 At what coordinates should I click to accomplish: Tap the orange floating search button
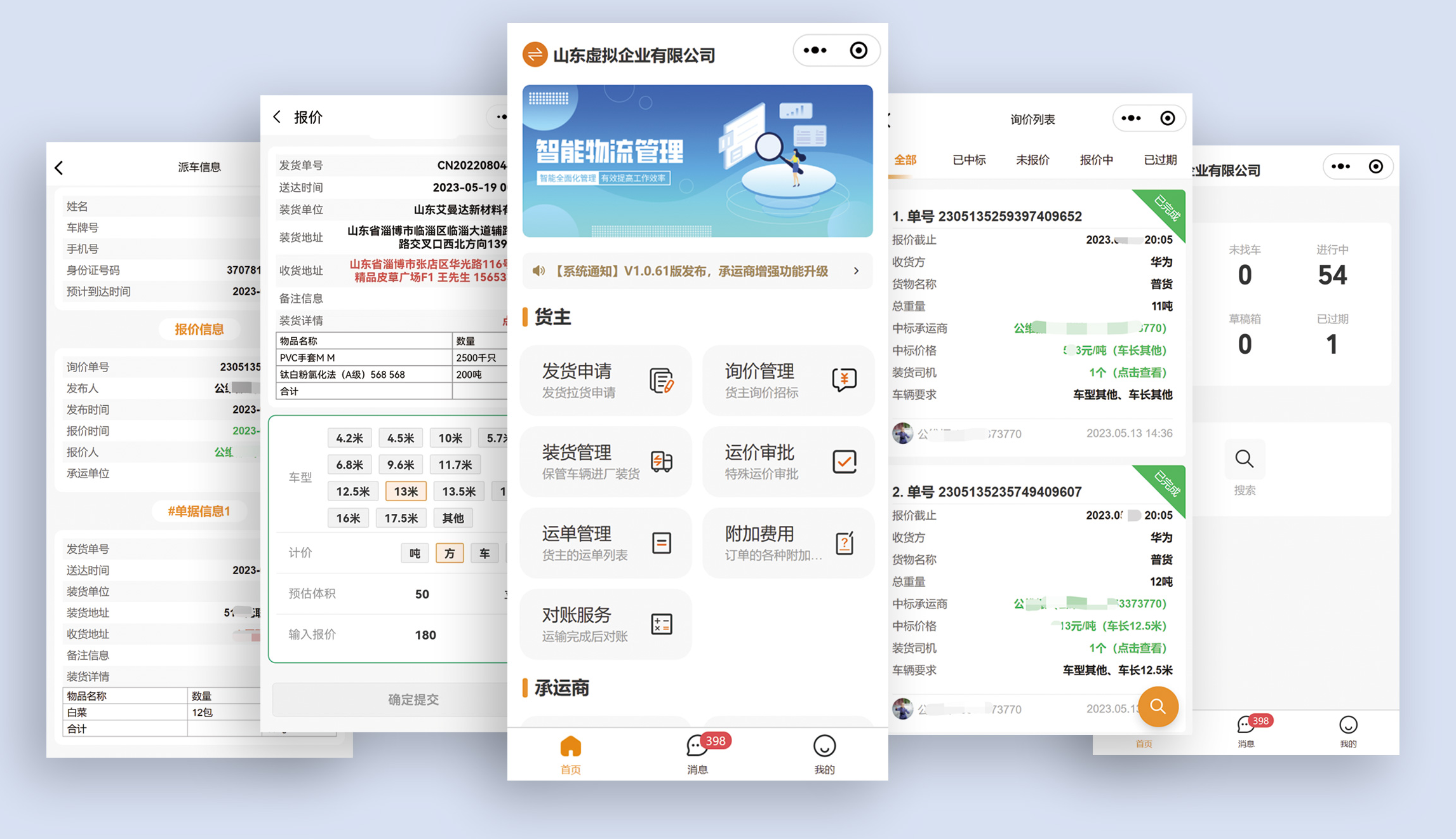[x=1158, y=706]
